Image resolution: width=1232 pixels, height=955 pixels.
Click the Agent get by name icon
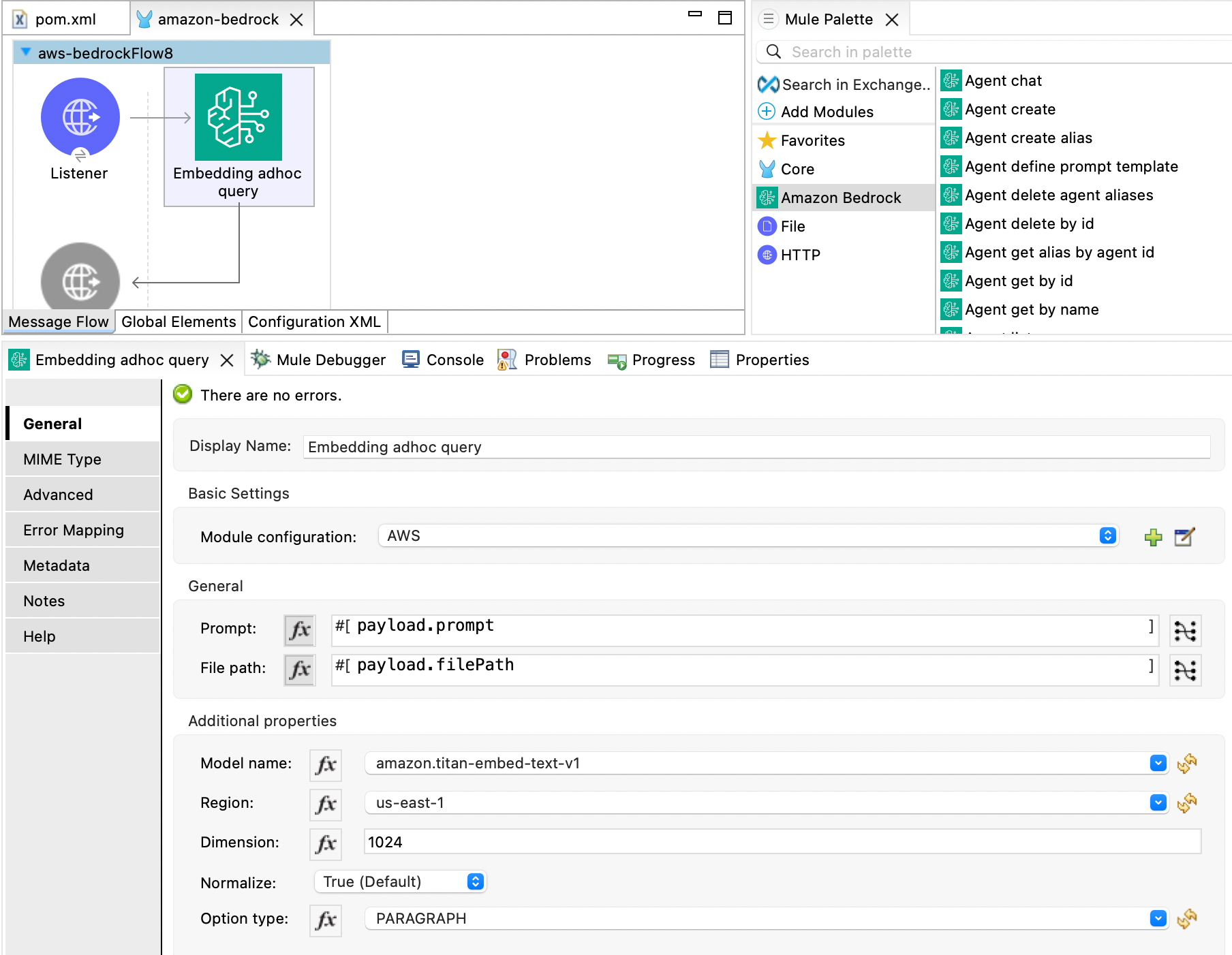pos(951,309)
